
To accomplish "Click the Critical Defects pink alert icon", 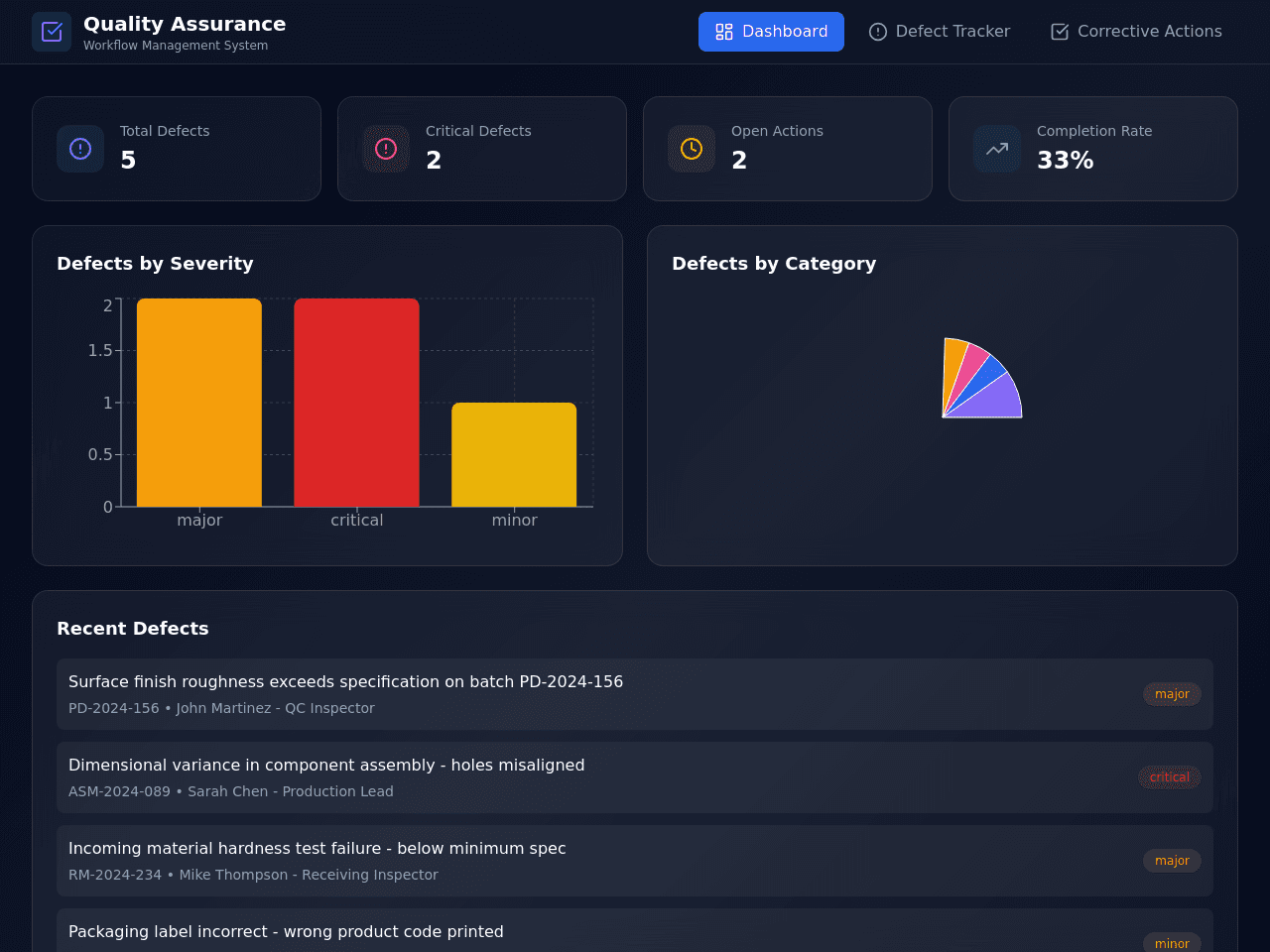I will (386, 149).
